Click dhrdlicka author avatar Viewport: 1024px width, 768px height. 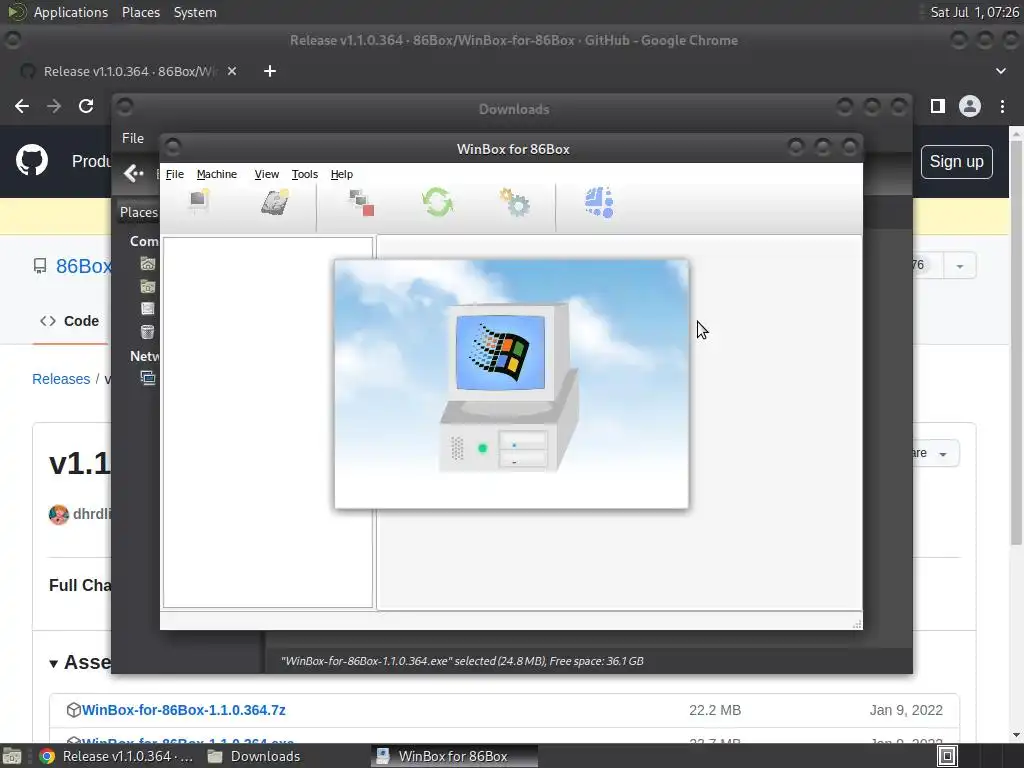click(x=59, y=515)
